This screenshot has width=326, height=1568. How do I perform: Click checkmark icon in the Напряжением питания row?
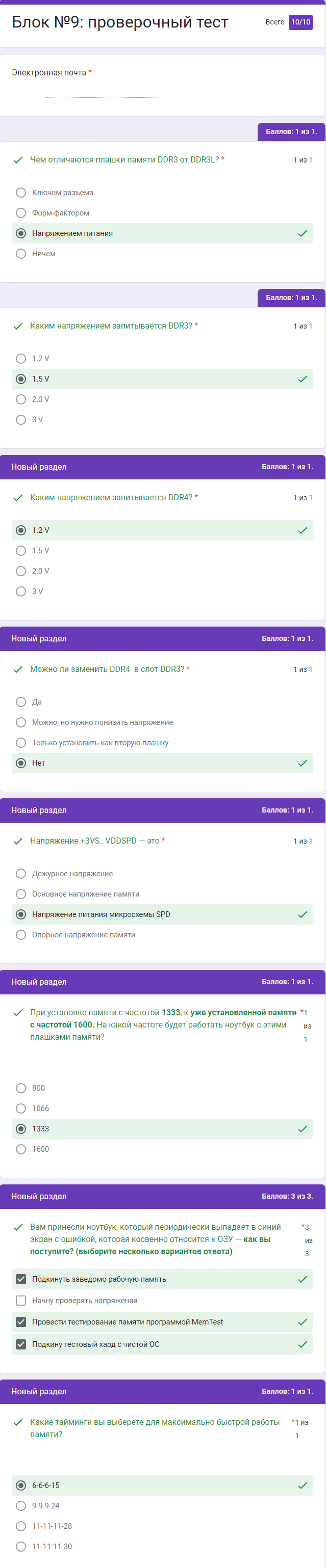point(302,234)
